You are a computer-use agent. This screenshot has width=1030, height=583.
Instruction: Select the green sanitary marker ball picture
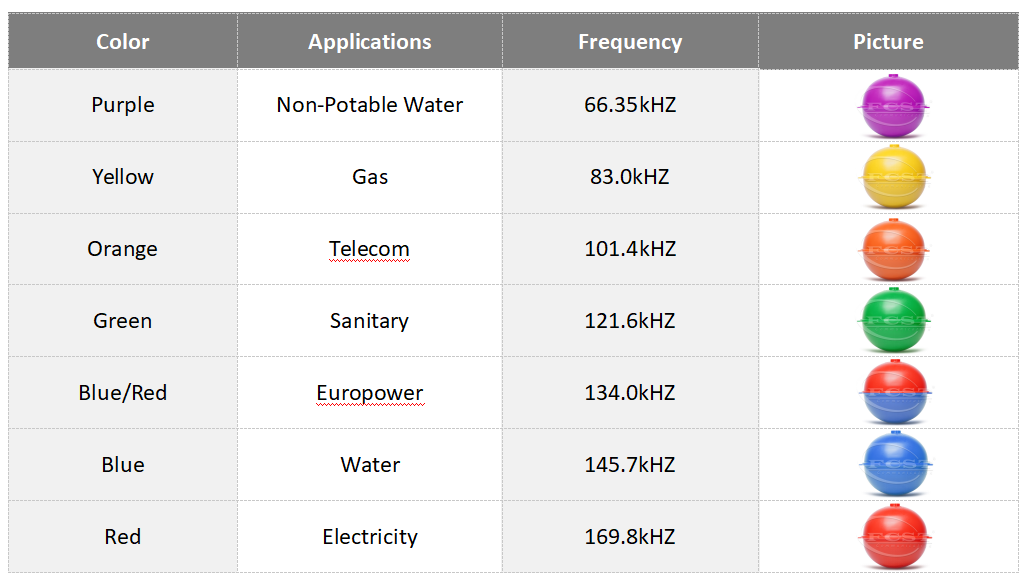pos(893,321)
